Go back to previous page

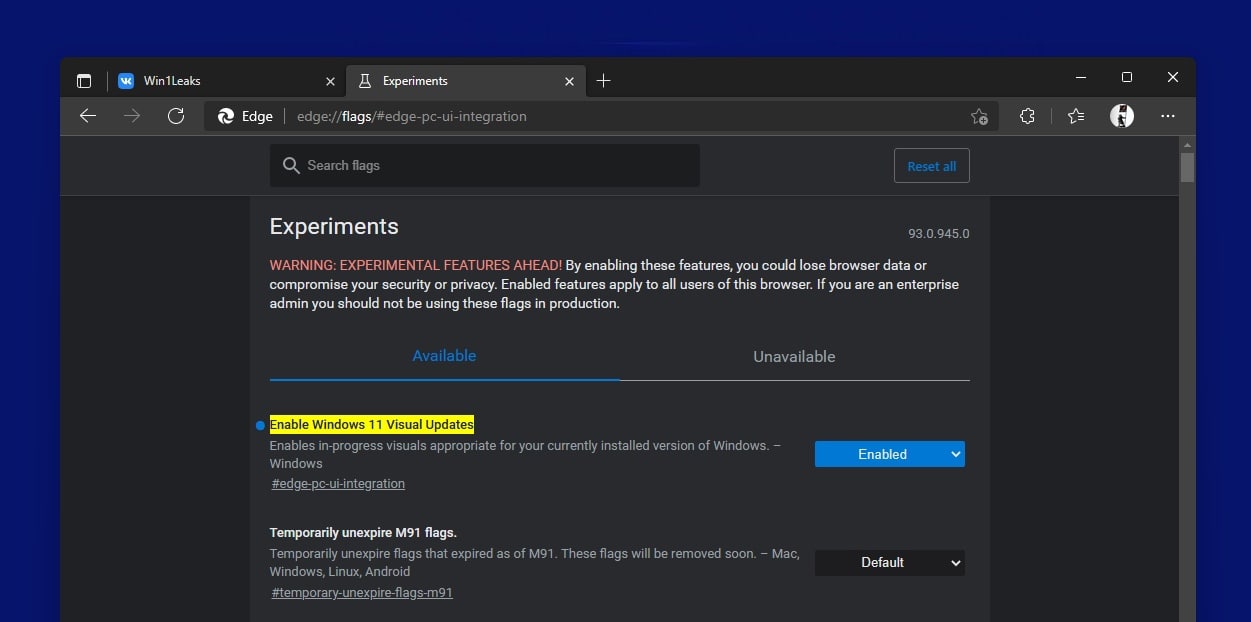pyautogui.click(x=88, y=116)
